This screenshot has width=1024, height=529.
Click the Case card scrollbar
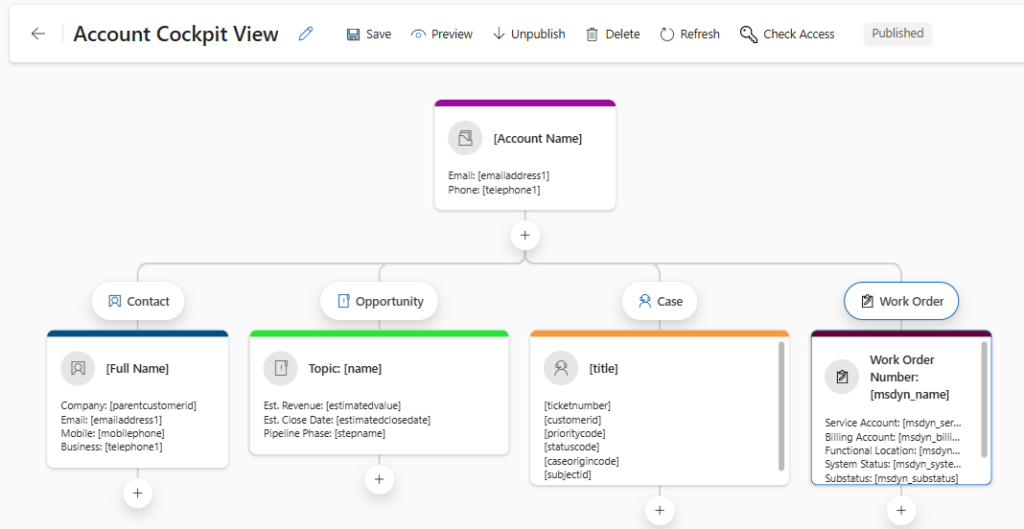781,405
